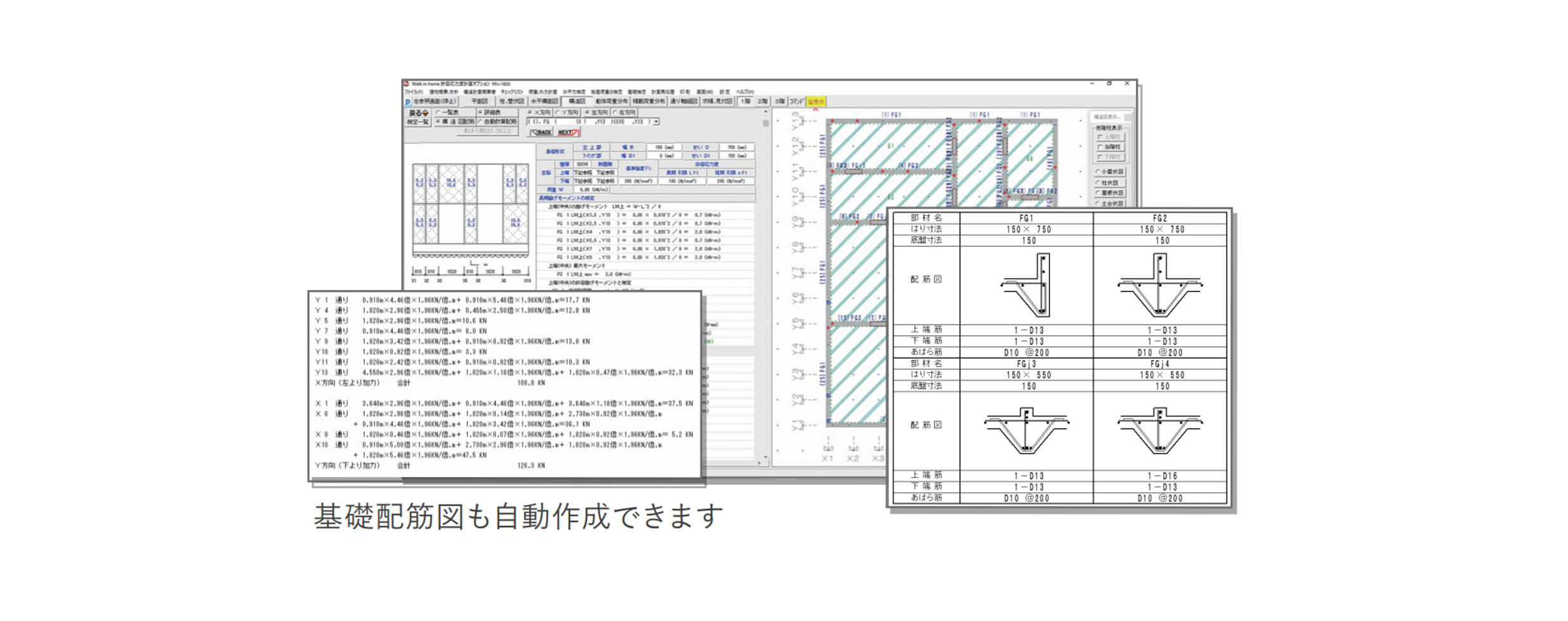
Task: Switch to the 2階 floor view
Action: pyautogui.click(x=761, y=101)
